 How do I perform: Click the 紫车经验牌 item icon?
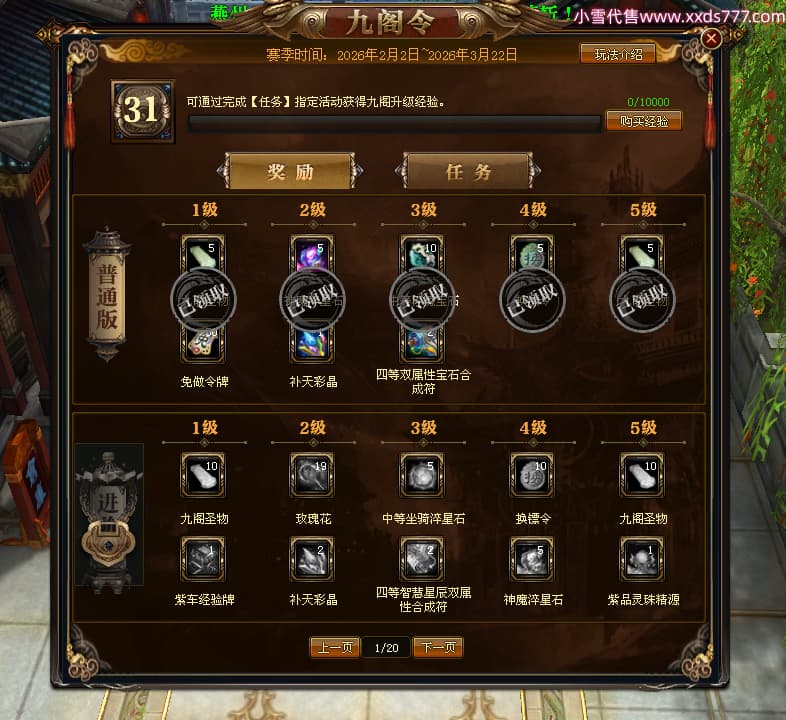(203, 559)
